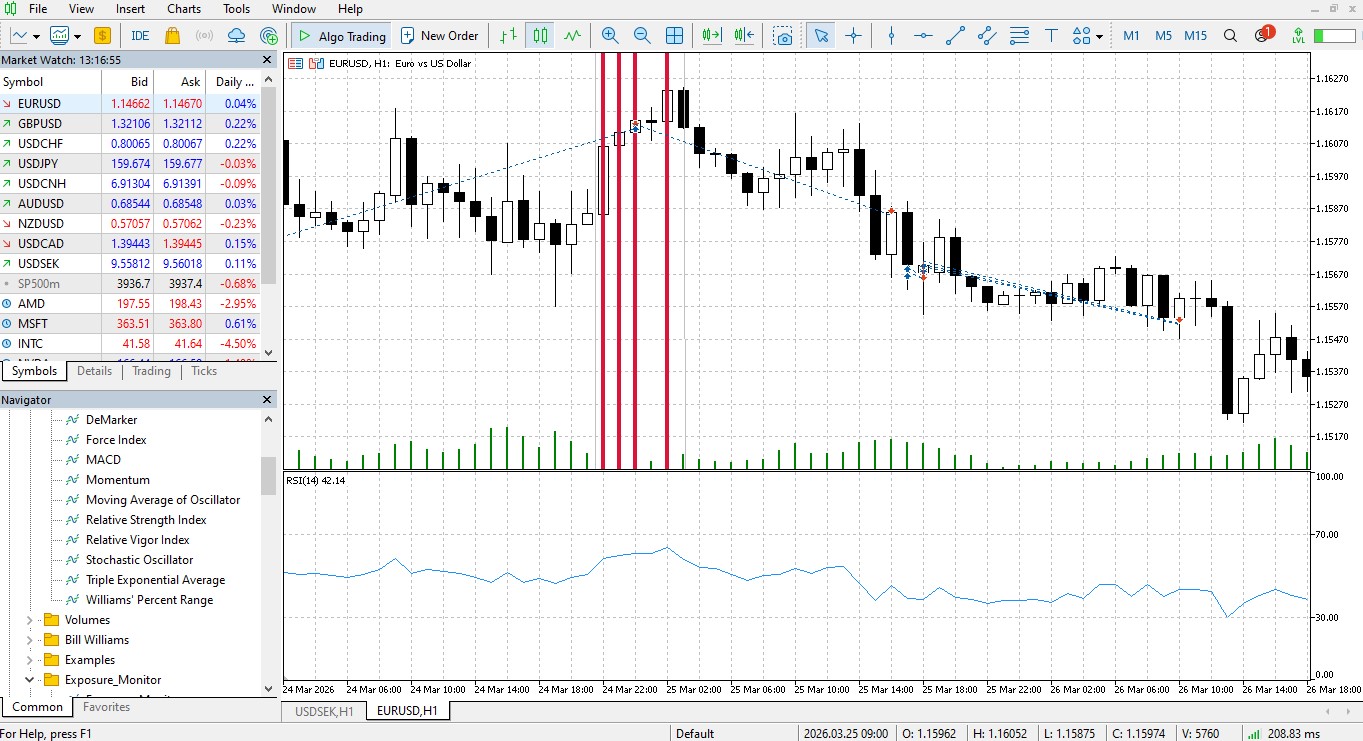Image resolution: width=1363 pixels, height=741 pixels.
Task: Switch to the Trading tab in Market Watch
Action: click(x=150, y=371)
